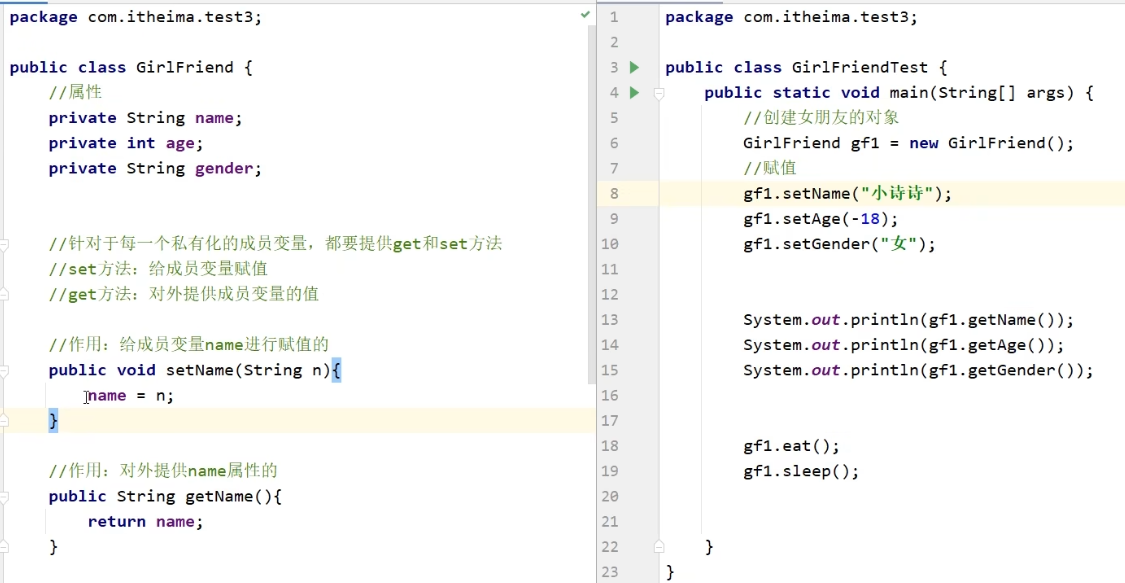Click the 'return name;' statement
Screen dimensions: 1125x583
(x=145, y=522)
